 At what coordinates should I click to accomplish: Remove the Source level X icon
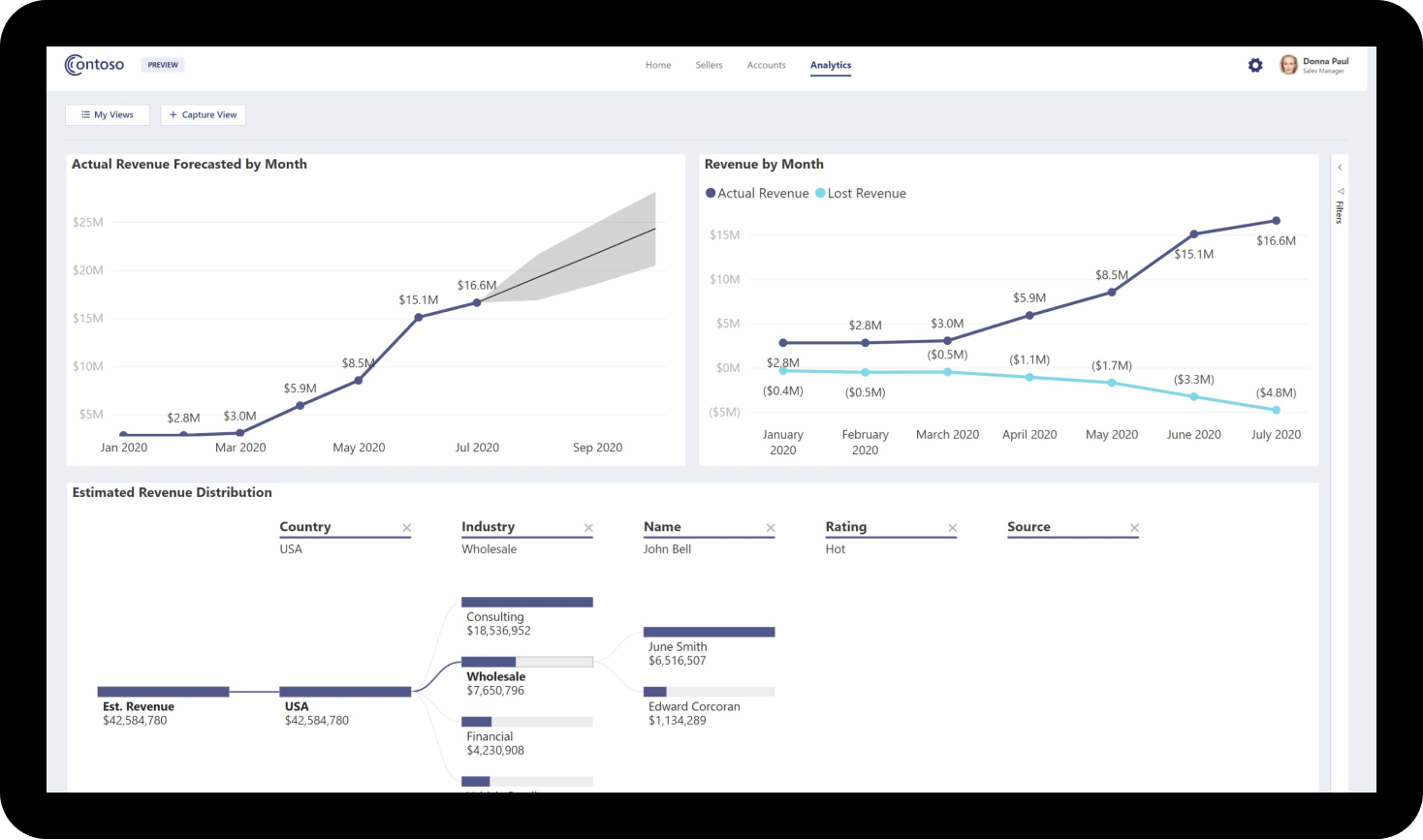[x=1134, y=528]
